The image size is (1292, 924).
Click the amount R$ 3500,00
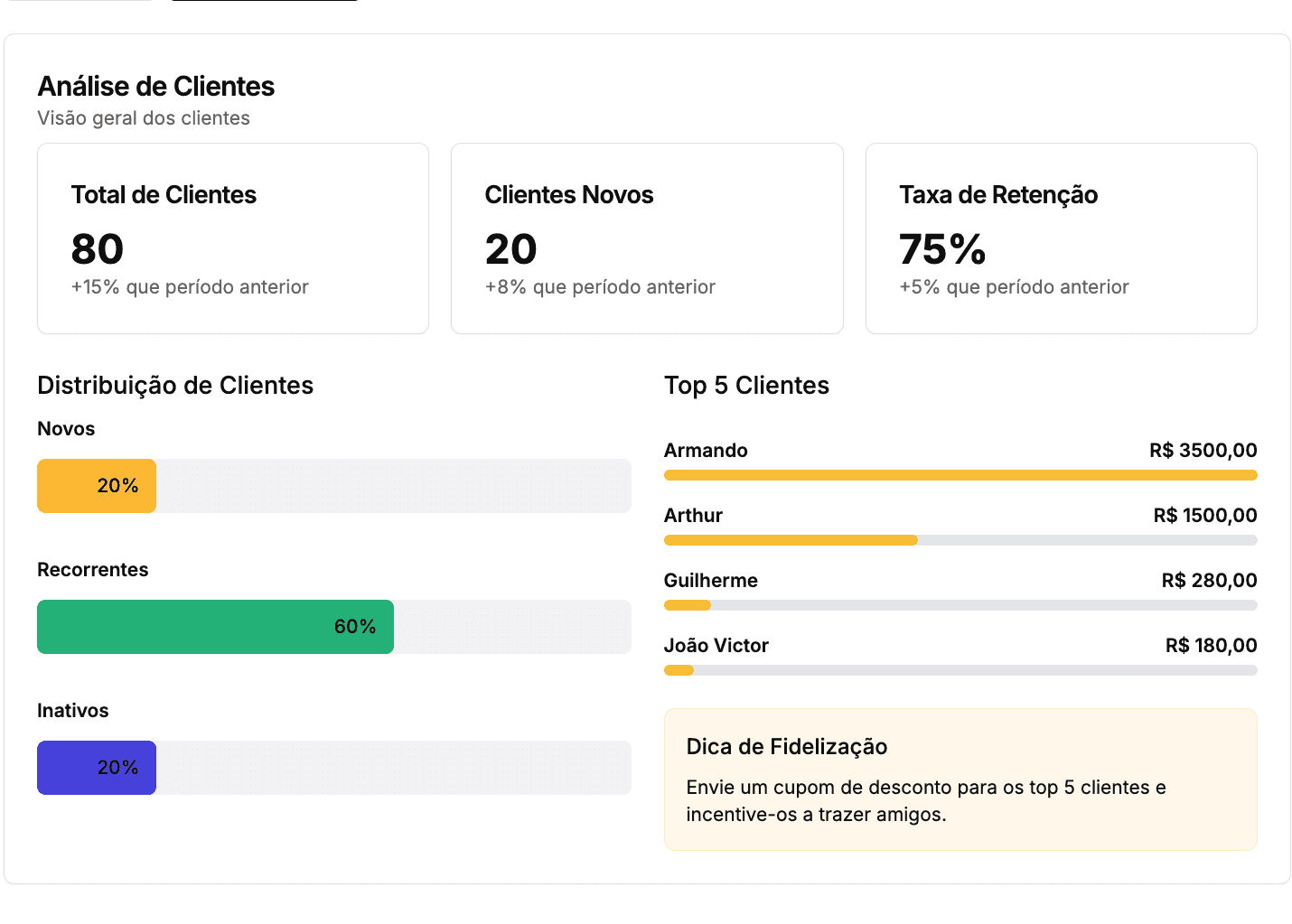(1203, 451)
